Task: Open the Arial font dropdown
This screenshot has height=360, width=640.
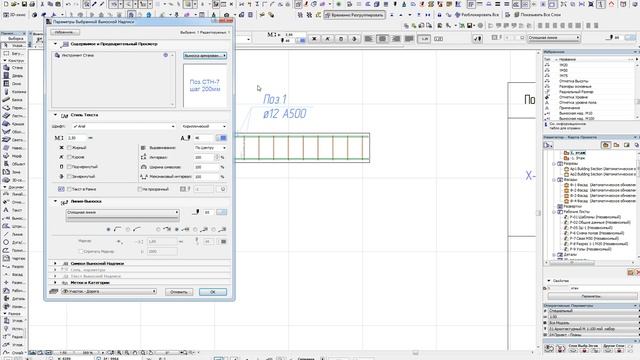Action: click(x=124, y=127)
